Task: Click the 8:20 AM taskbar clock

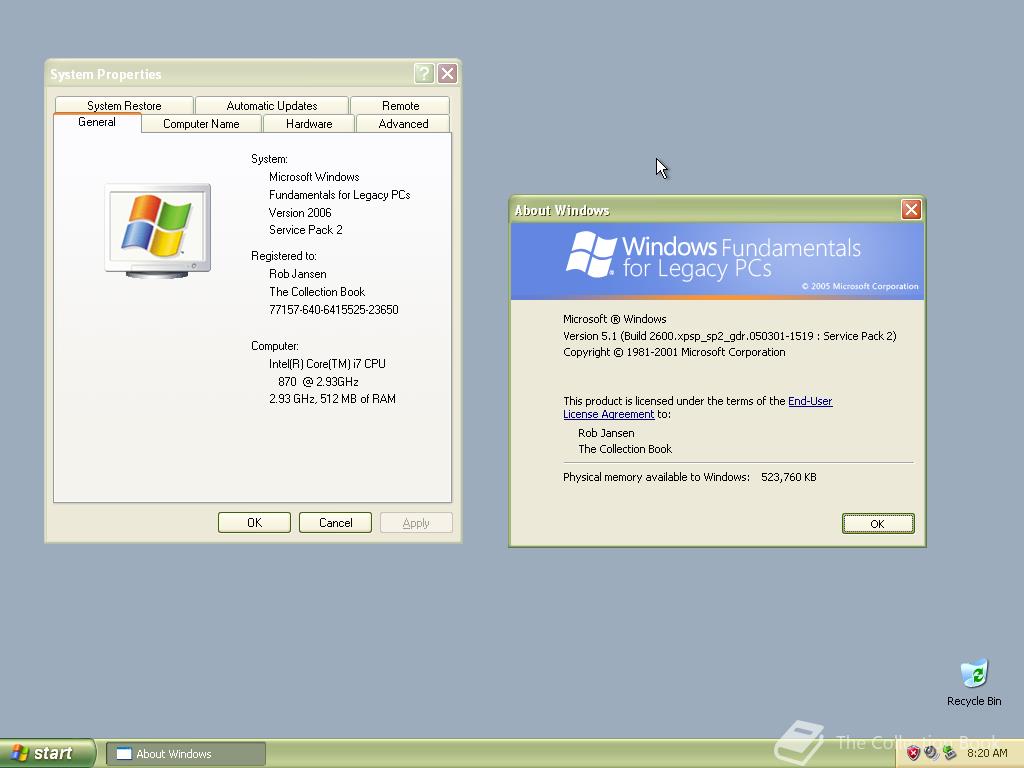Action: [x=987, y=753]
